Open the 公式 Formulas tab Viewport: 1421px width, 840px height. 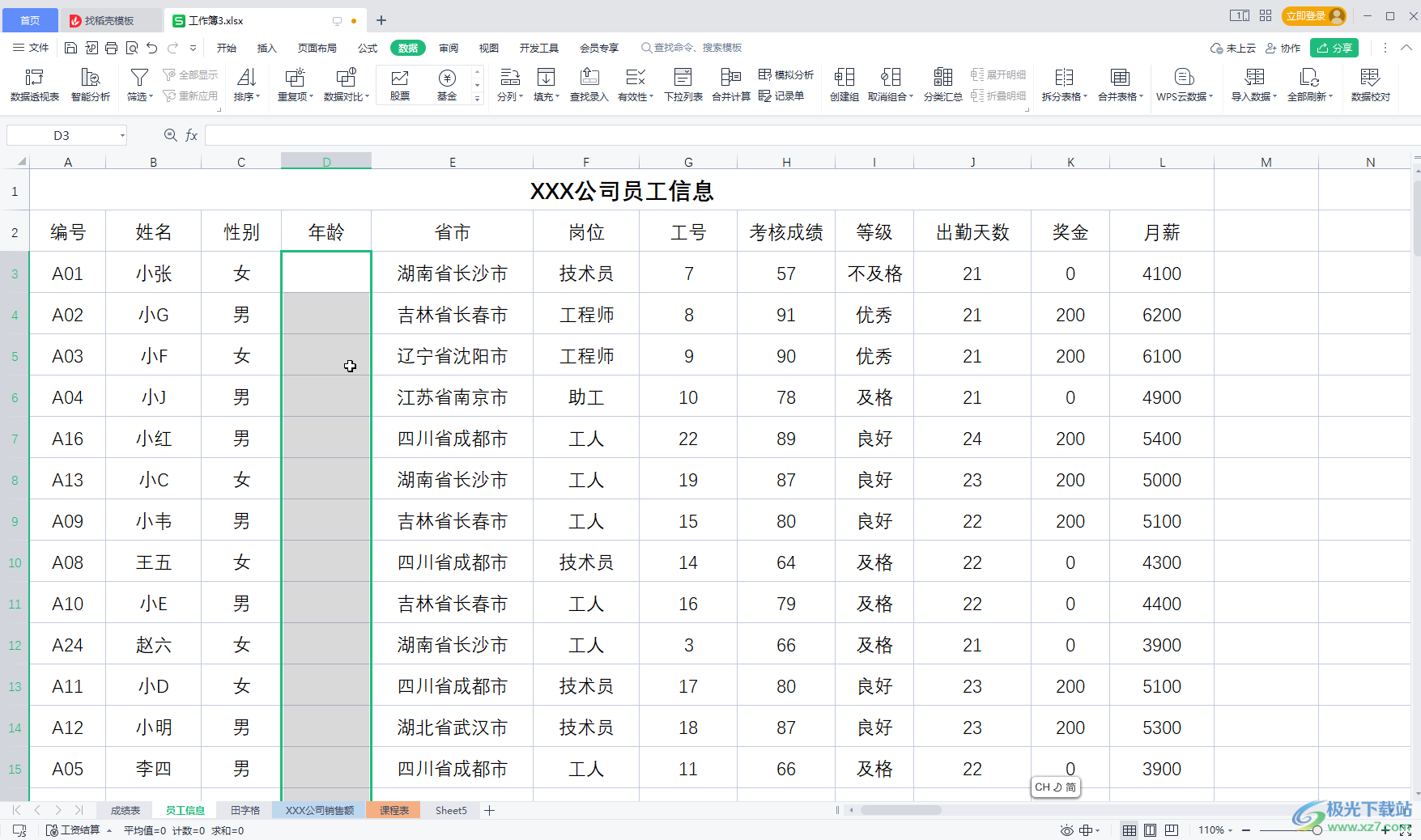(x=368, y=48)
